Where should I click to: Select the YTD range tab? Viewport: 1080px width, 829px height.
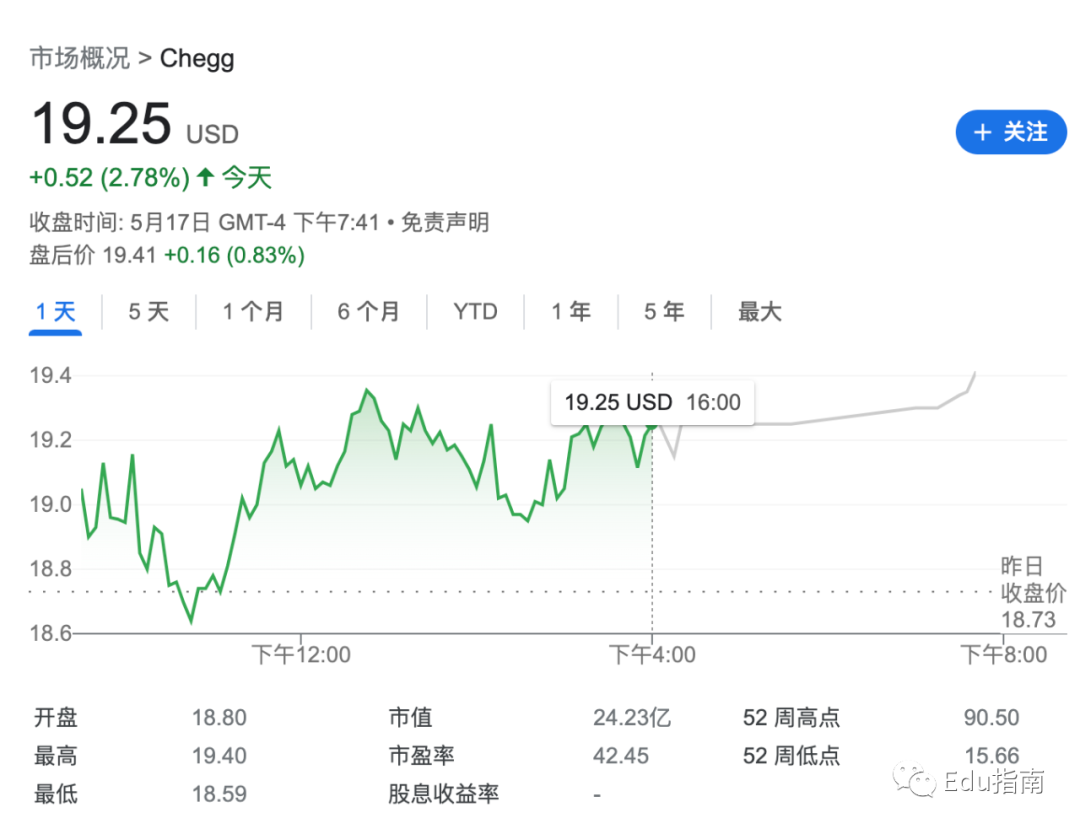pyautogui.click(x=475, y=312)
